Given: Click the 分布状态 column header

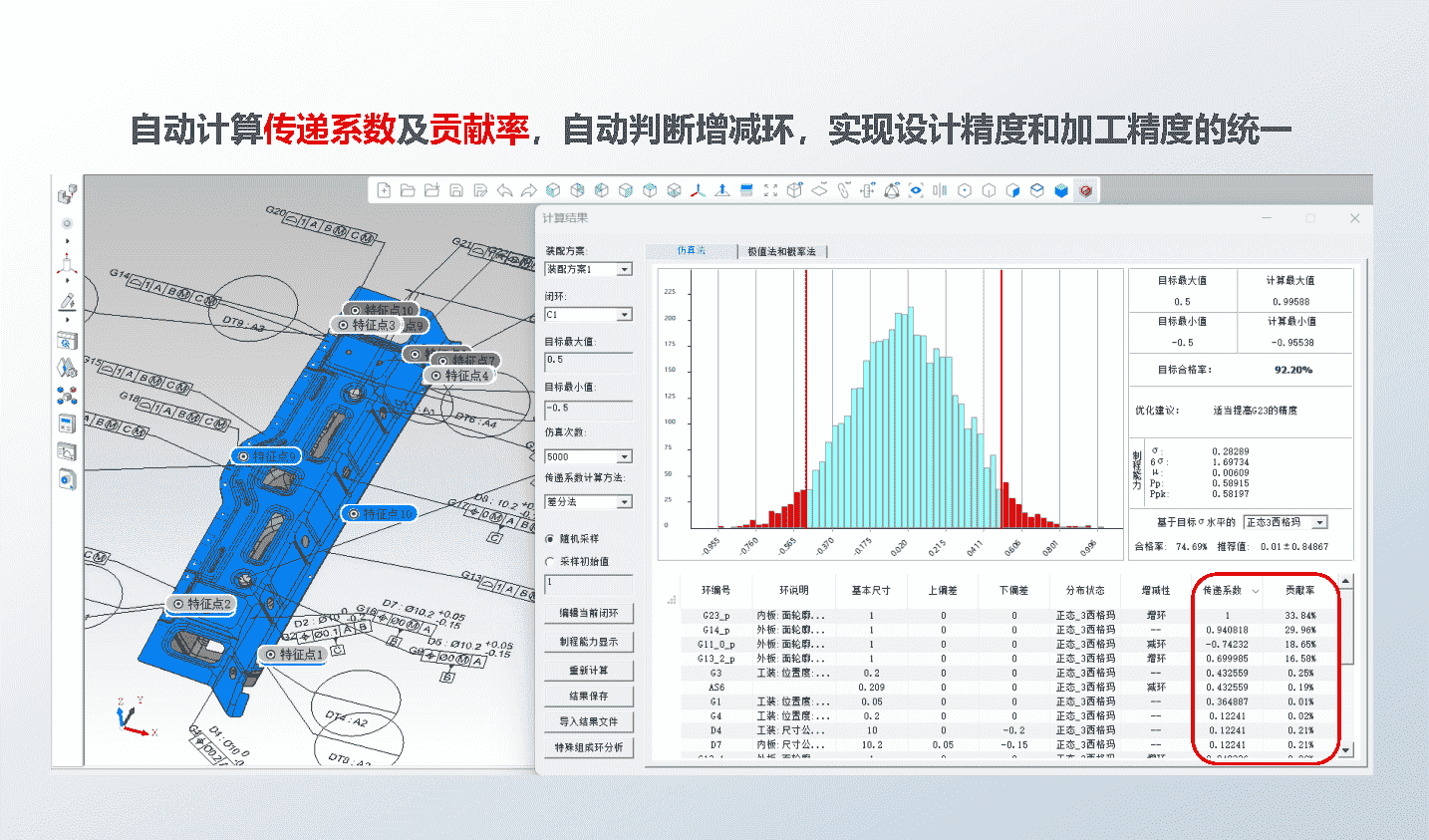Looking at the screenshot, I should (x=1085, y=591).
